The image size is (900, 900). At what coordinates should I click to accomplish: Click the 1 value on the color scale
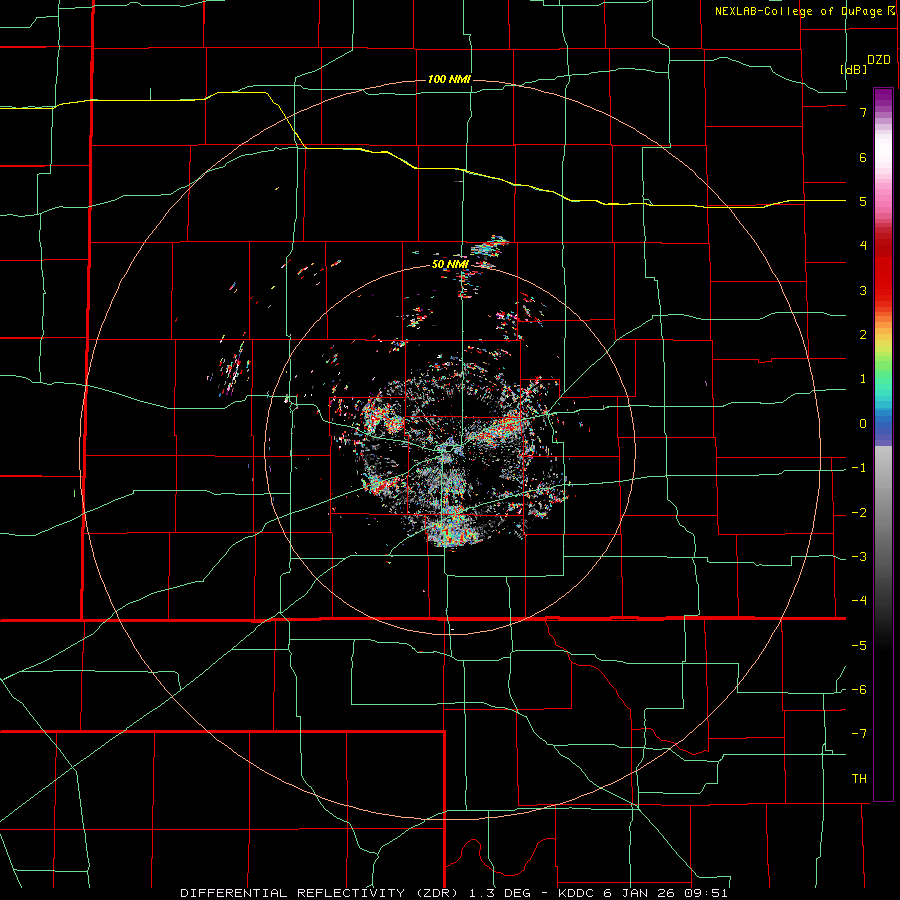[x=863, y=379]
